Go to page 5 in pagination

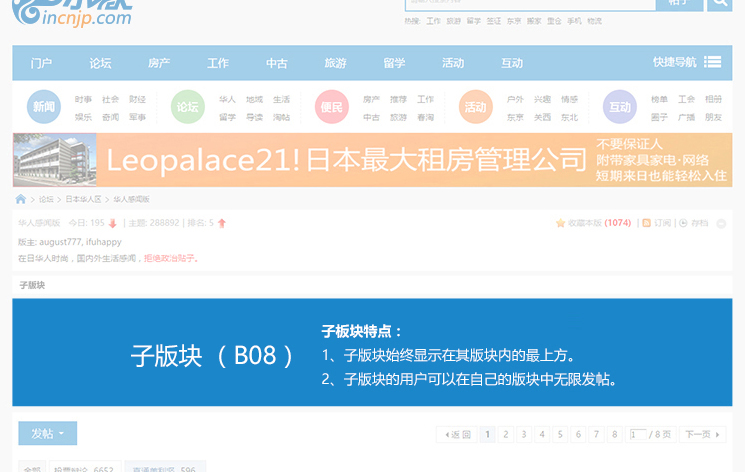point(560,434)
